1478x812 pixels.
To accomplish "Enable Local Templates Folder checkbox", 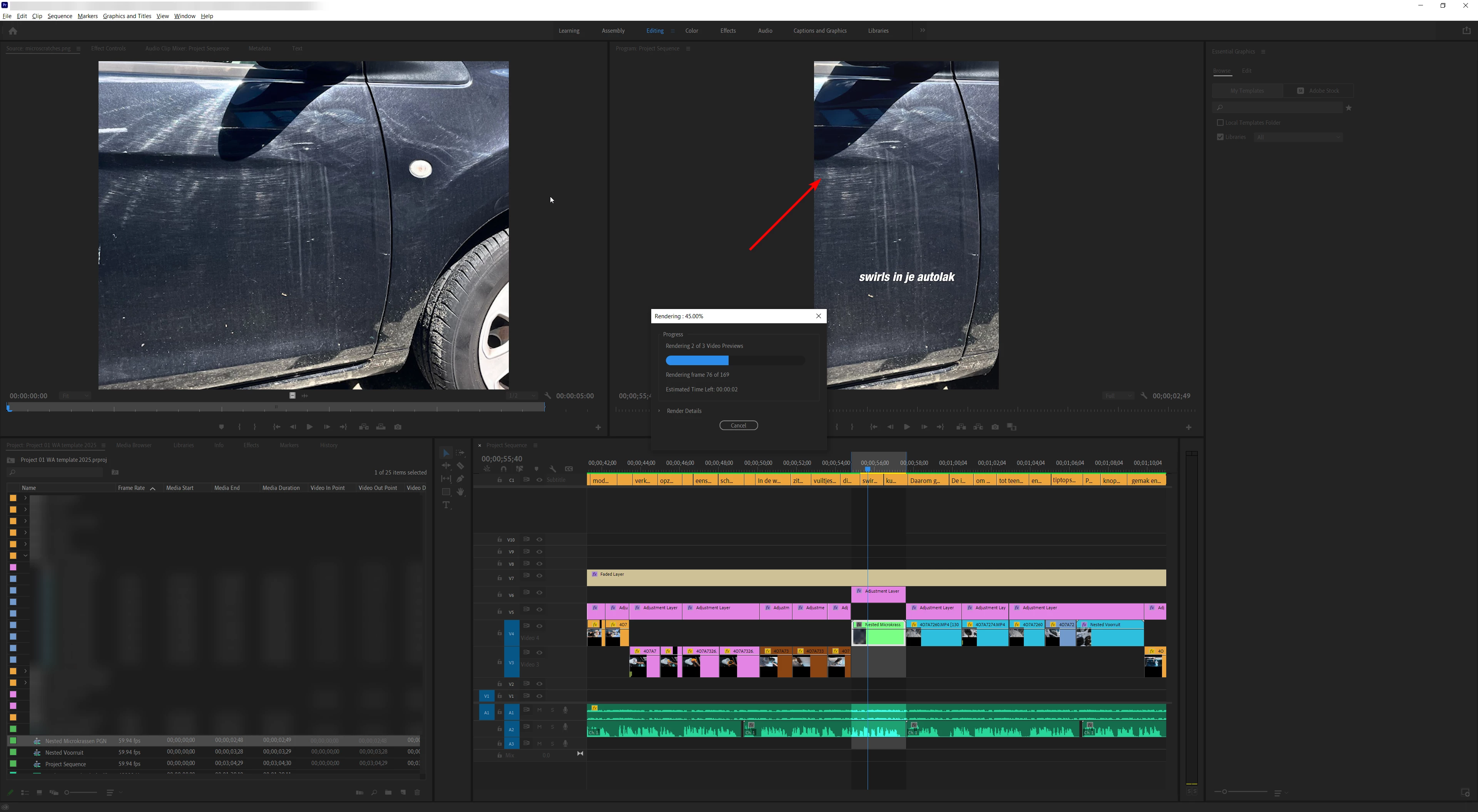I will pyautogui.click(x=1221, y=122).
